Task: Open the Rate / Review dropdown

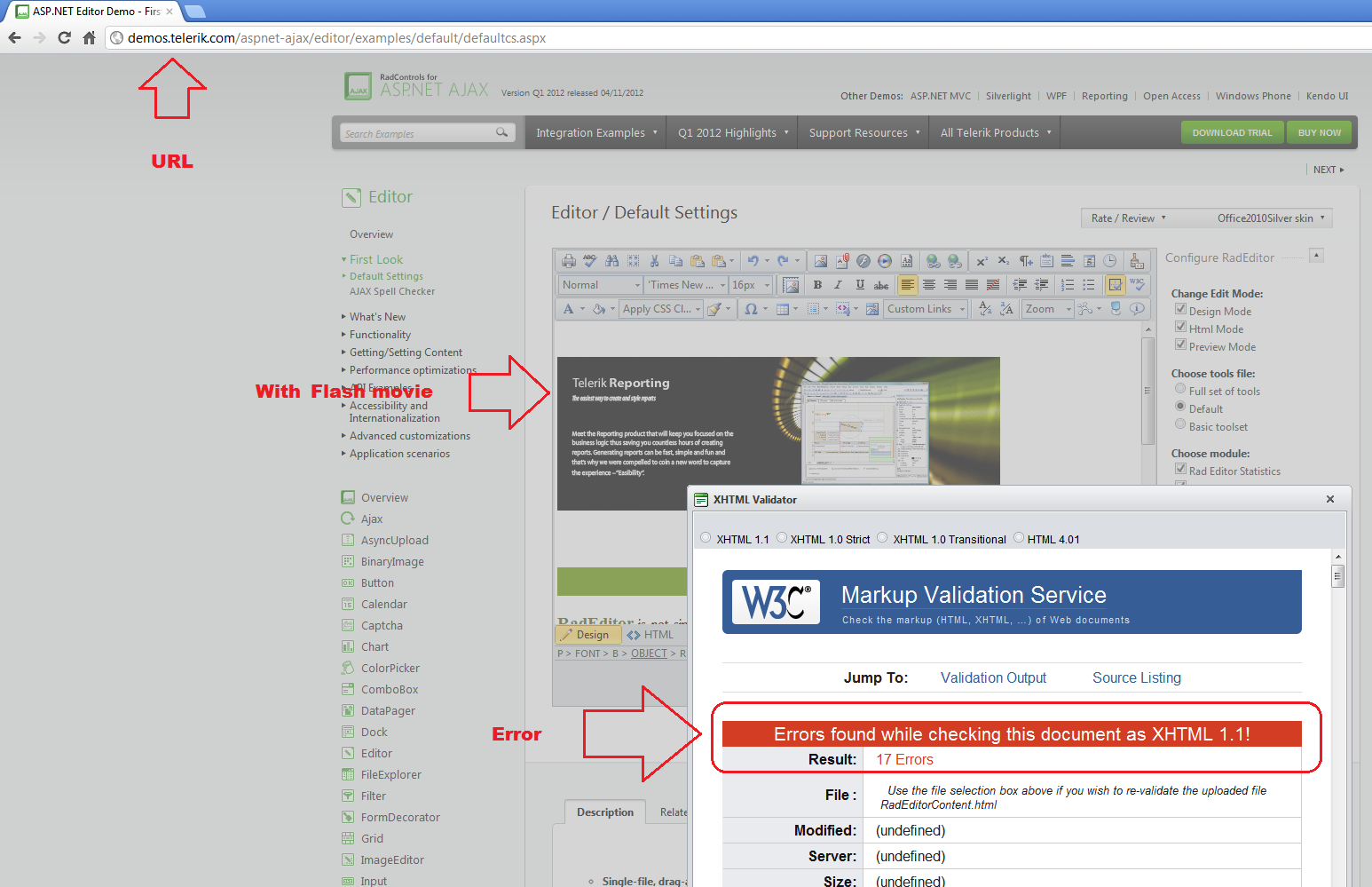Action: pos(1129,218)
